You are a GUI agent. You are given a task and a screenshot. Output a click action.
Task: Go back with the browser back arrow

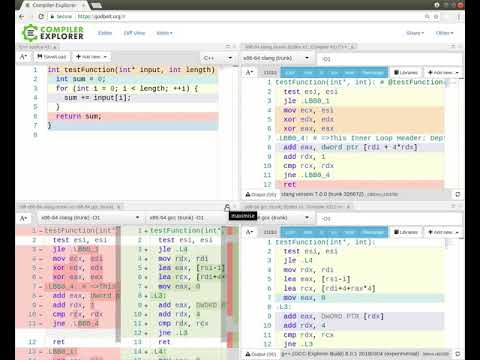point(22,16)
